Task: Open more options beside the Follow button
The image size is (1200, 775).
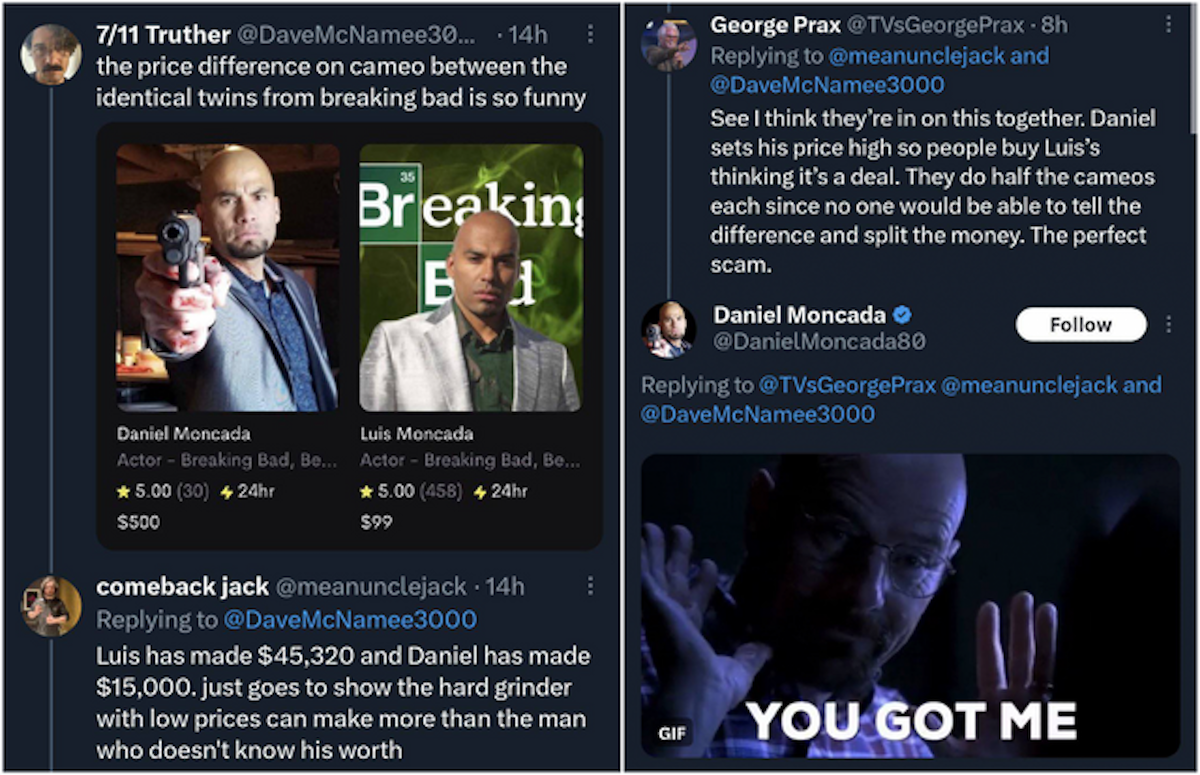Action: (x=1167, y=324)
